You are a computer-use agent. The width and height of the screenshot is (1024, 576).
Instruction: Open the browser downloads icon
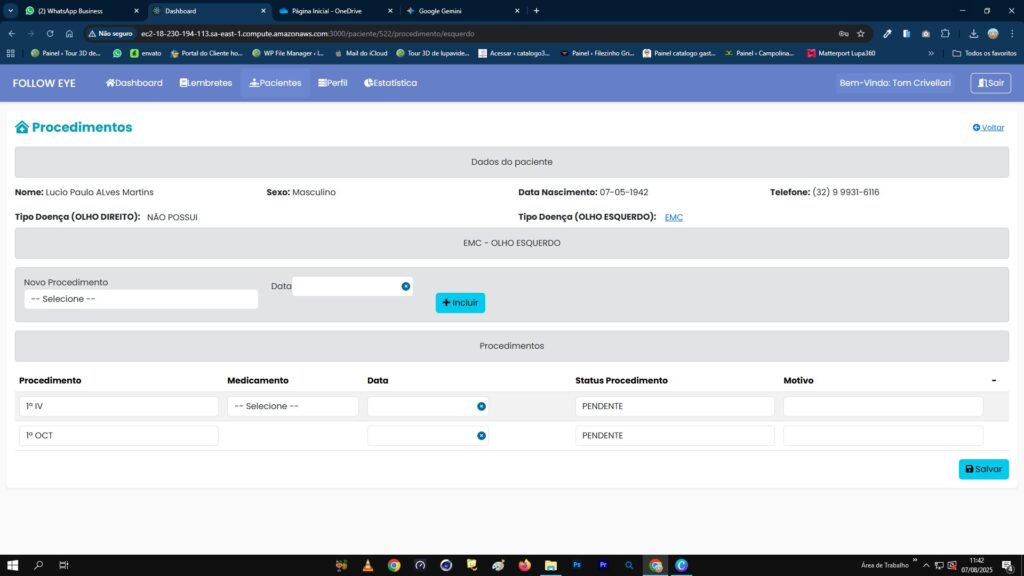[973, 33]
